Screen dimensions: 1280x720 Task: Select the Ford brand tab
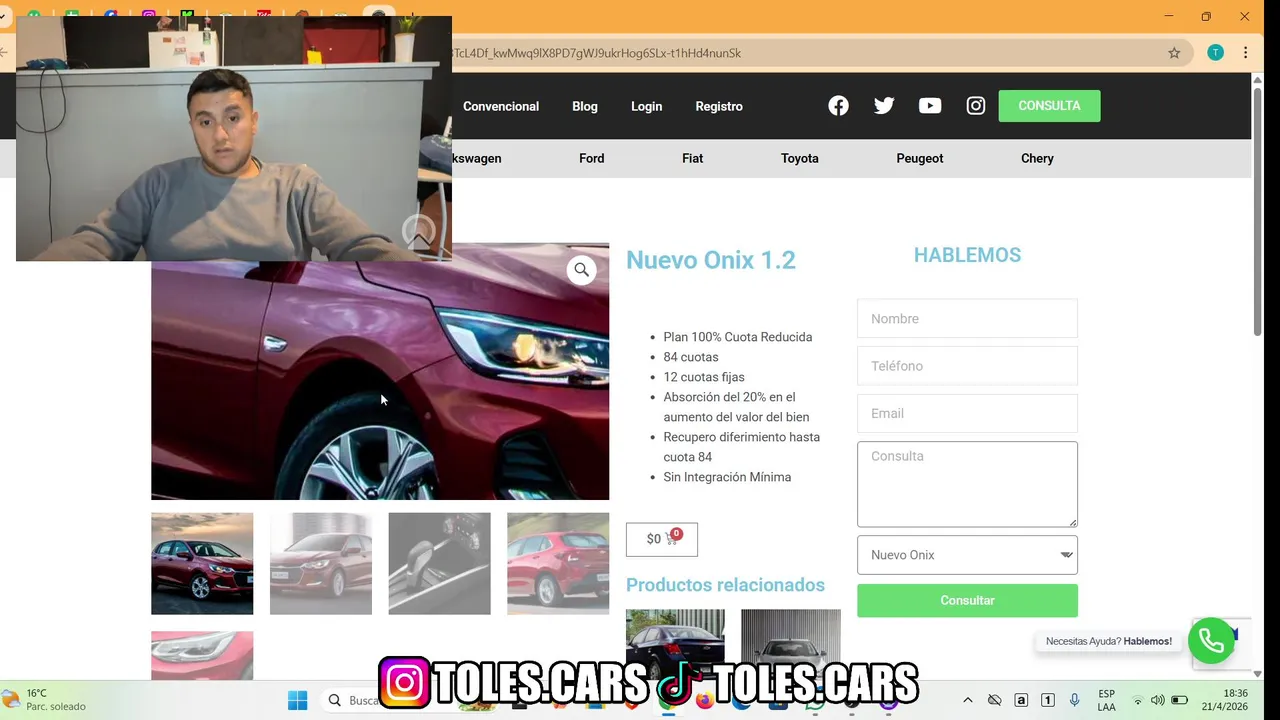point(592,158)
